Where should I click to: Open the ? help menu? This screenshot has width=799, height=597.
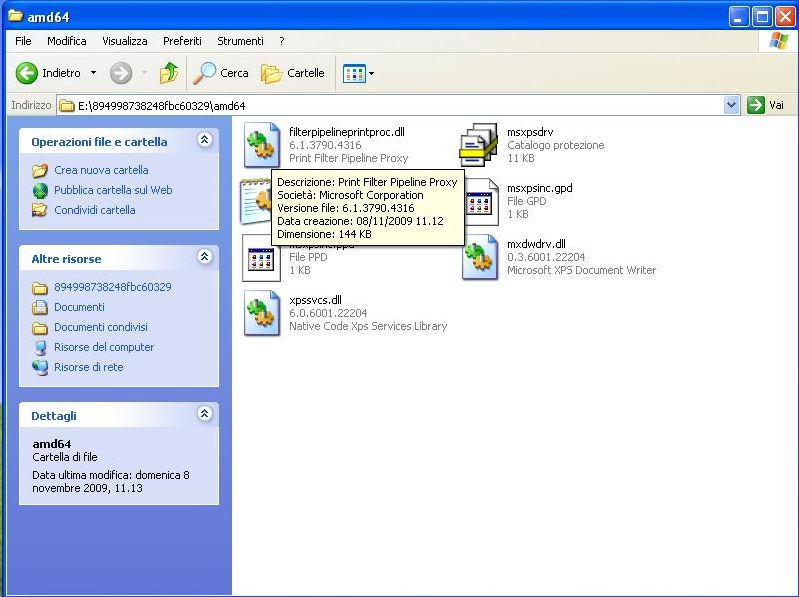[282, 41]
